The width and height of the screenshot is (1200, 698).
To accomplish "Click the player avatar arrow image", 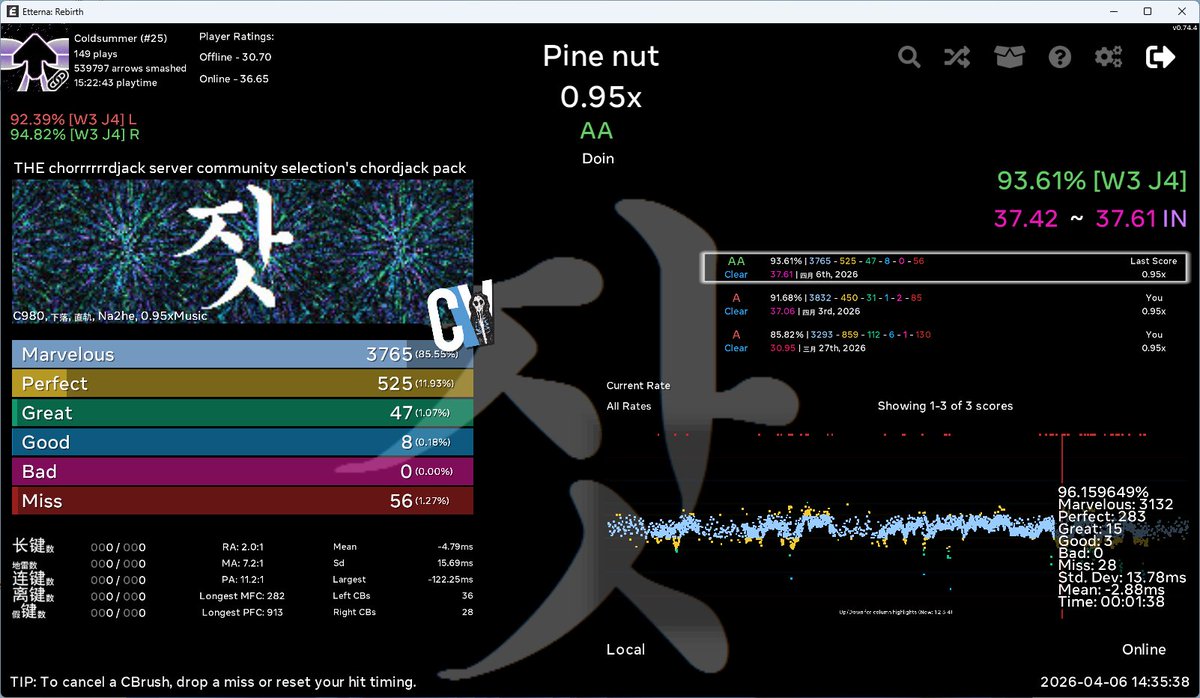I will point(36,61).
